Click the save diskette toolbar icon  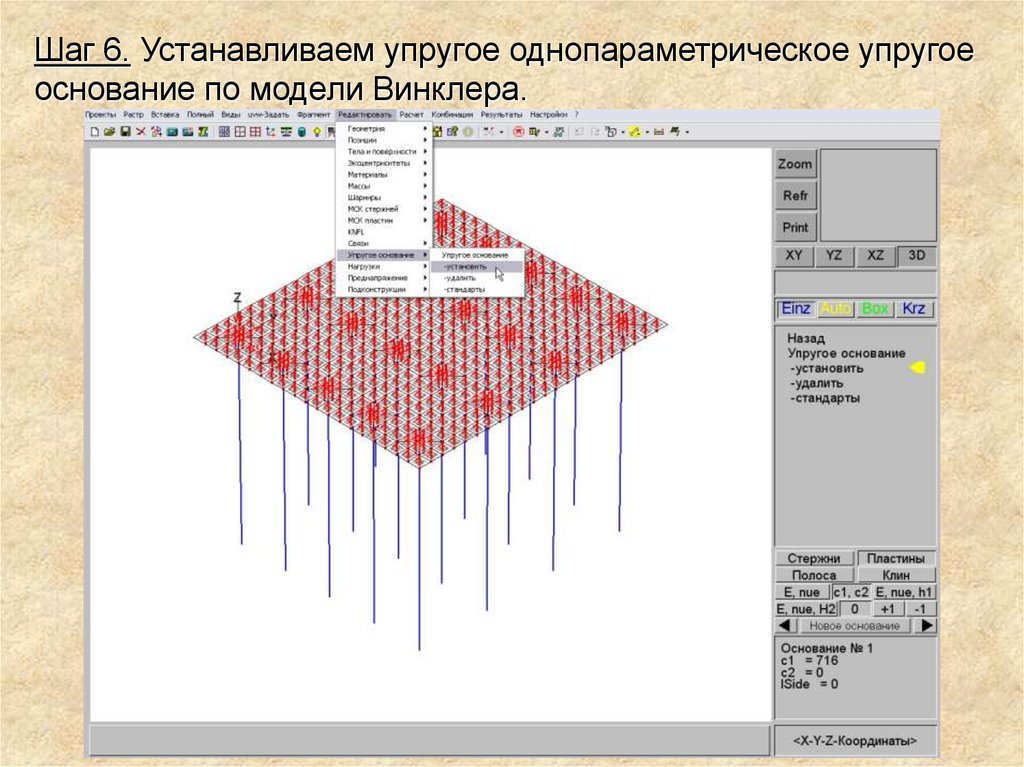pyautogui.click(x=125, y=132)
